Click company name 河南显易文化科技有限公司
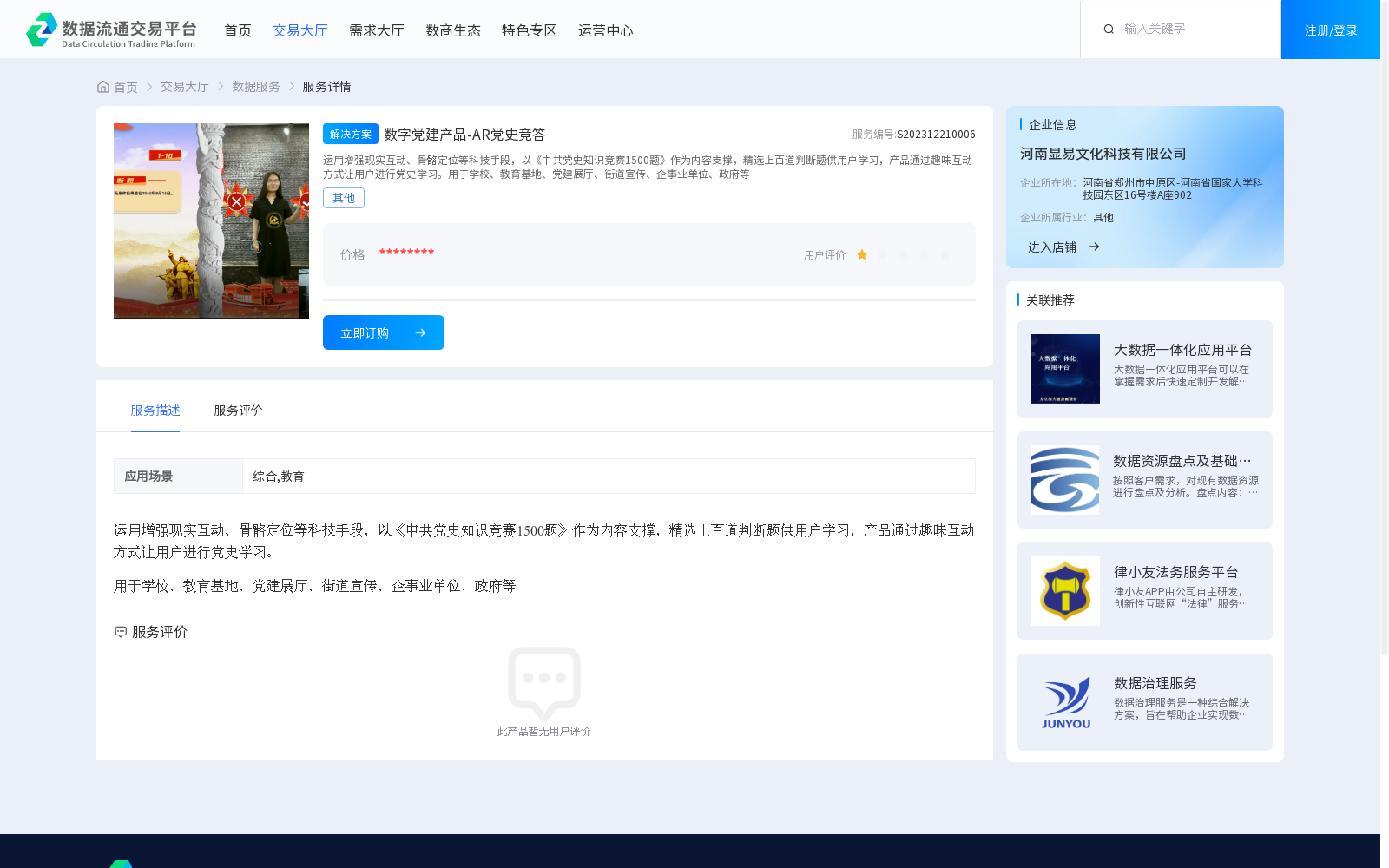 [x=1103, y=154]
